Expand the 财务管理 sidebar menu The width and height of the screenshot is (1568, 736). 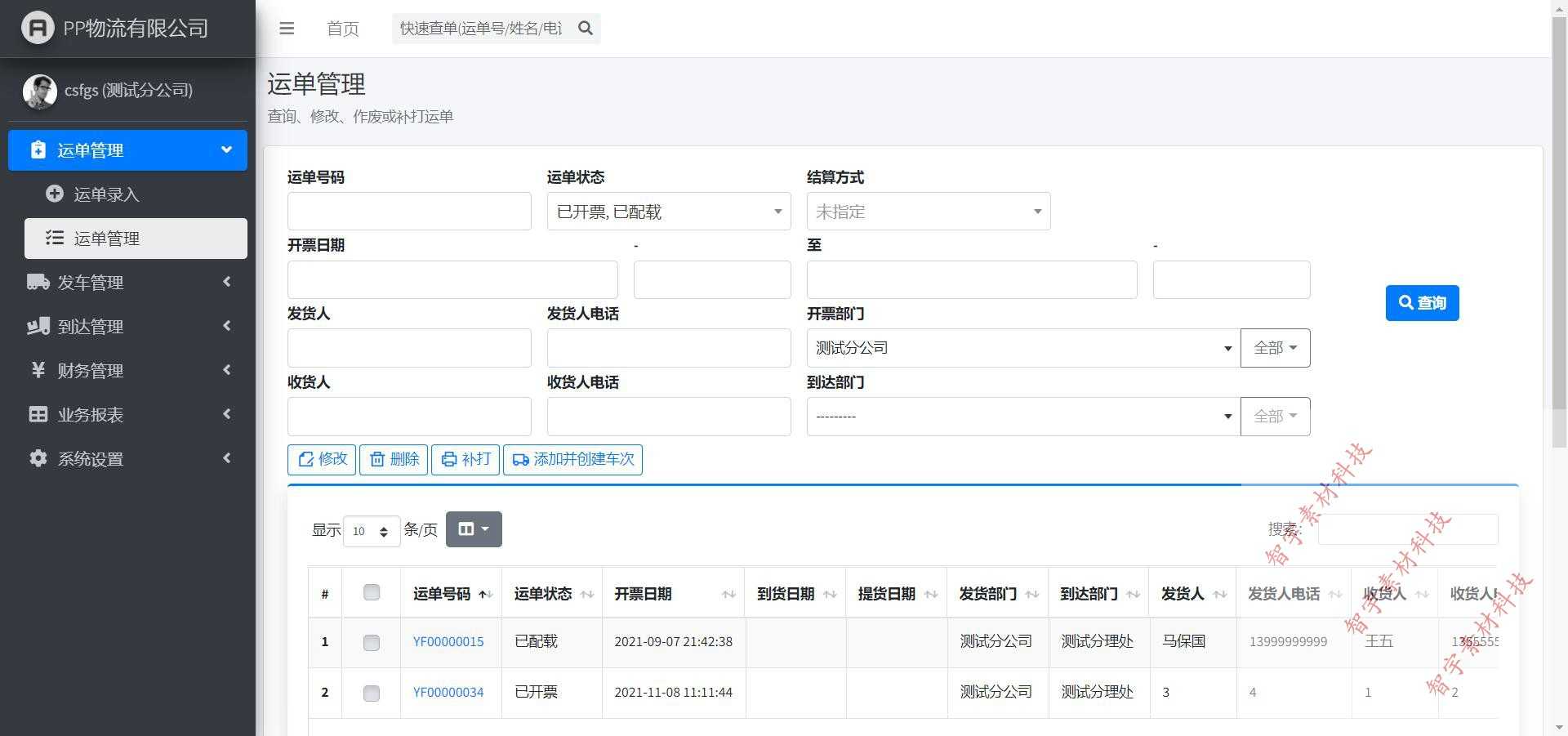127,370
